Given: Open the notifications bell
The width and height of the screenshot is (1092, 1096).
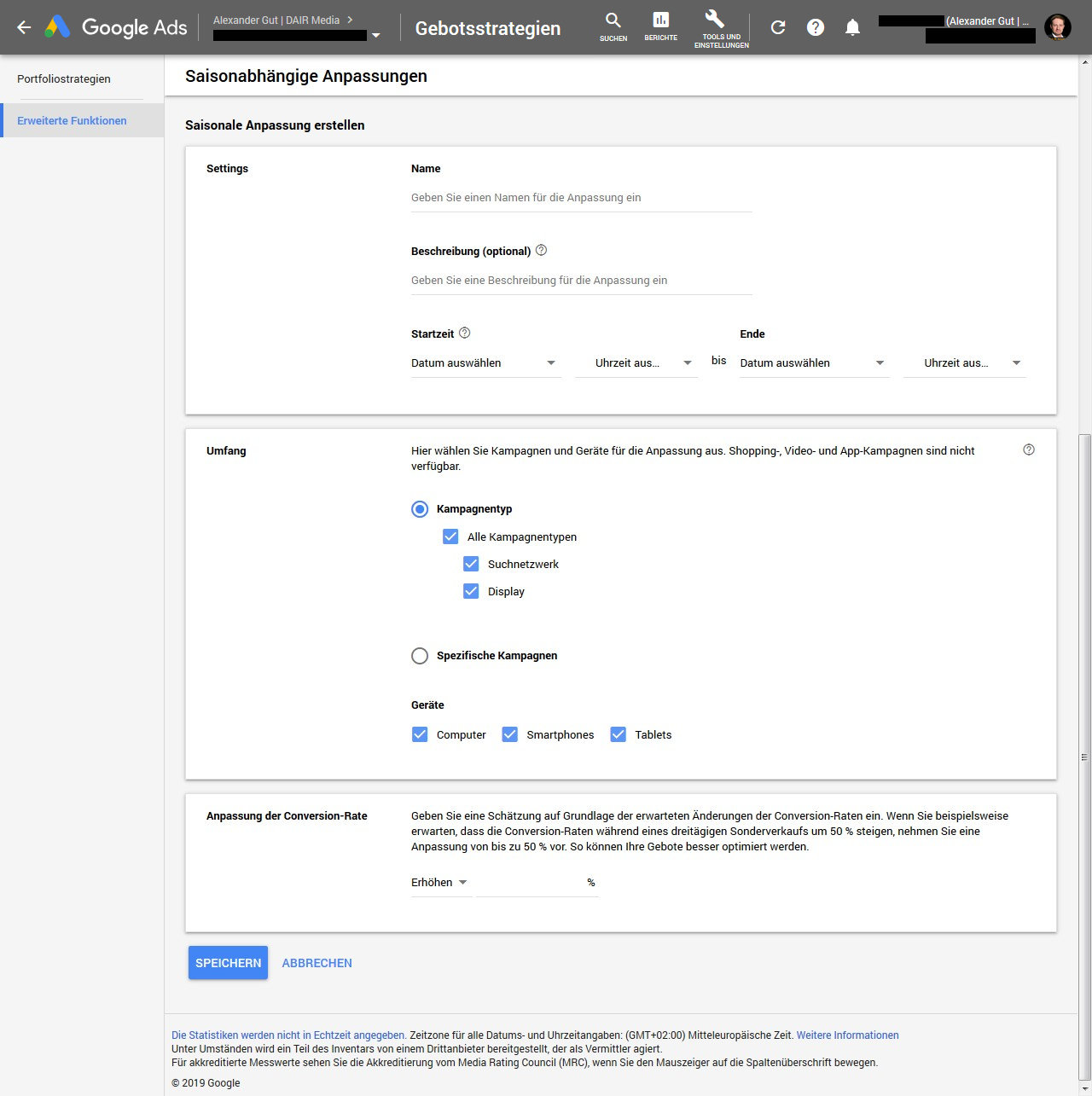Looking at the screenshot, I should tap(852, 27).
